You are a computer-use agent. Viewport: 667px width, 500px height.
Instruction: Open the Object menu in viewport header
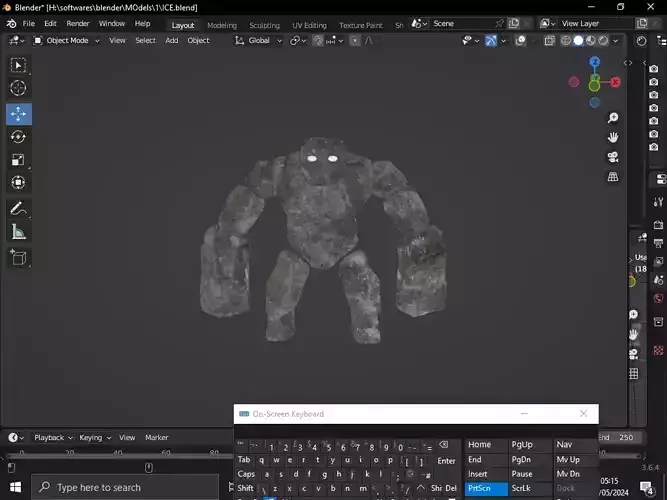pos(198,40)
